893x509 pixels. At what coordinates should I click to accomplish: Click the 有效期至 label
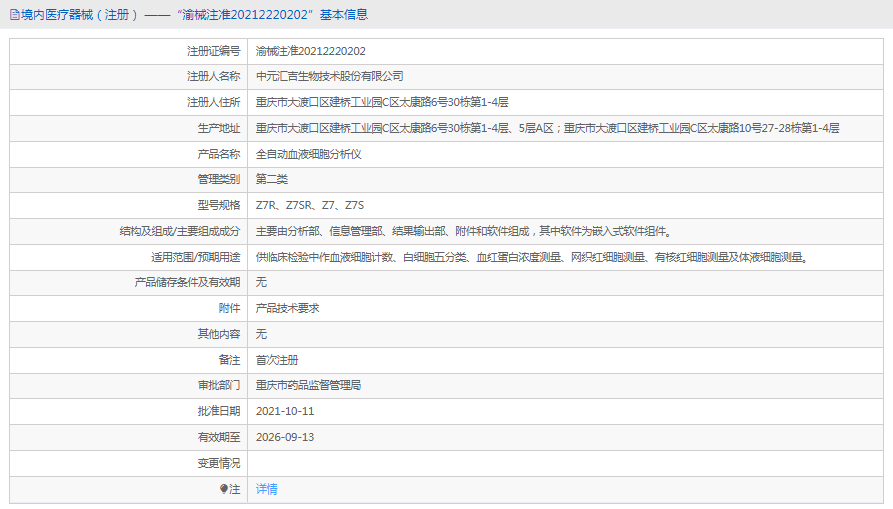[219, 437]
